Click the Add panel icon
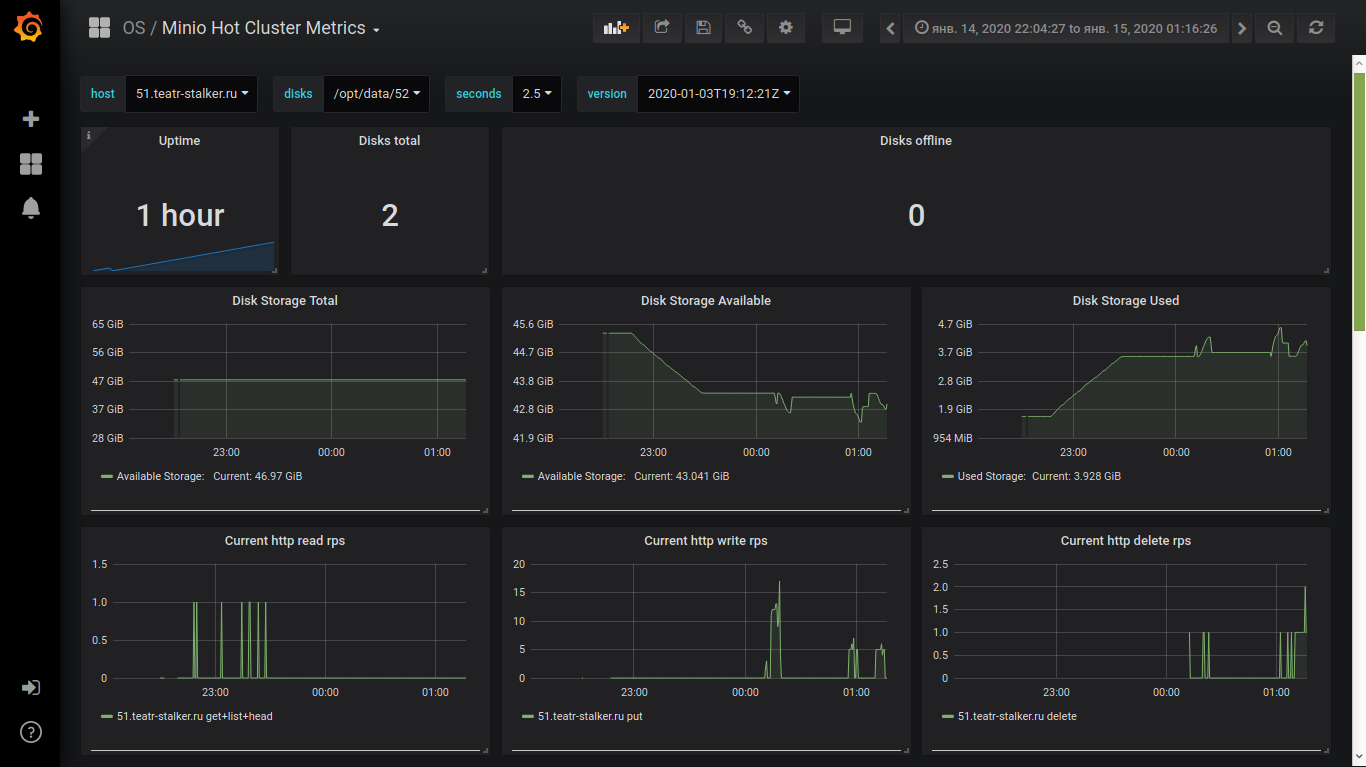1366x767 pixels. [616, 28]
